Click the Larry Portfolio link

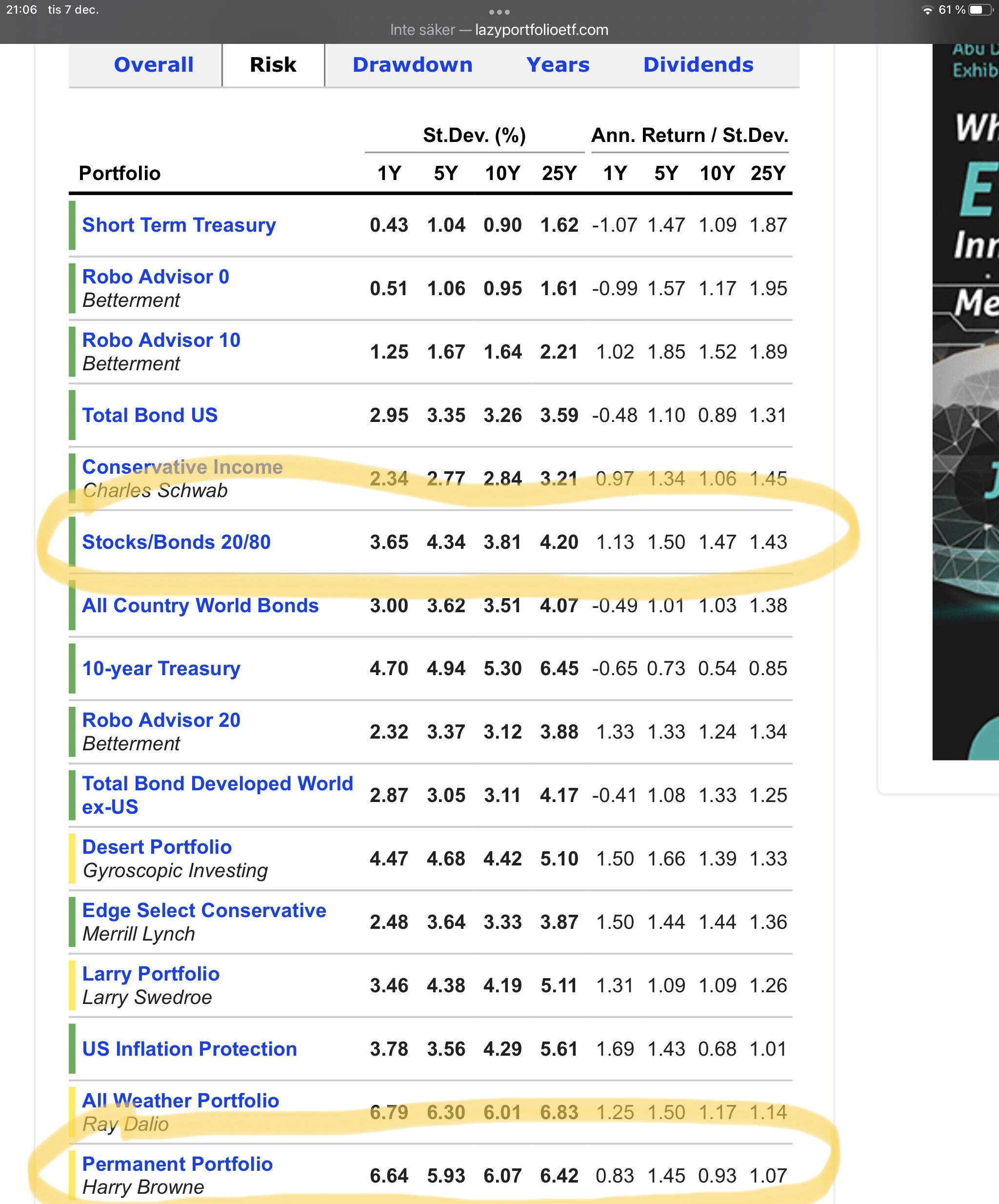tap(151, 974)
